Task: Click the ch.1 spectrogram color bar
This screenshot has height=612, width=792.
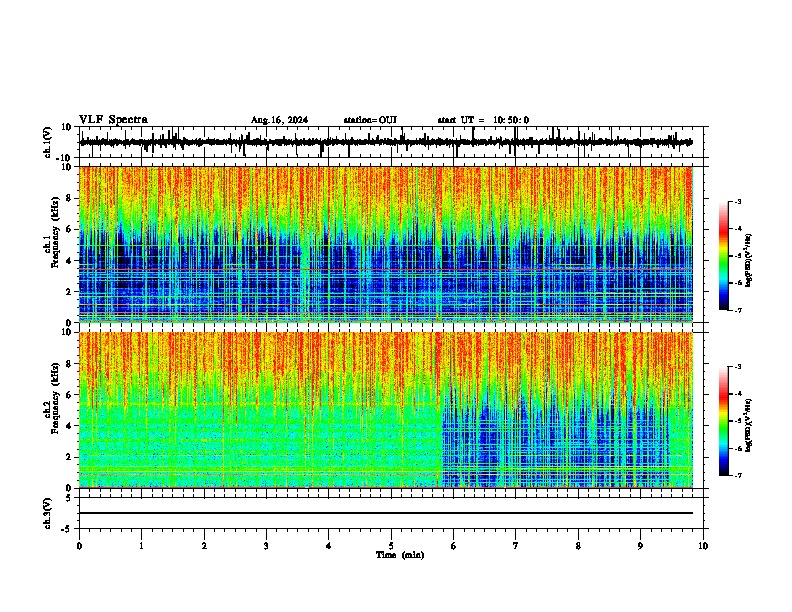Action: click(x=724, y=256)
